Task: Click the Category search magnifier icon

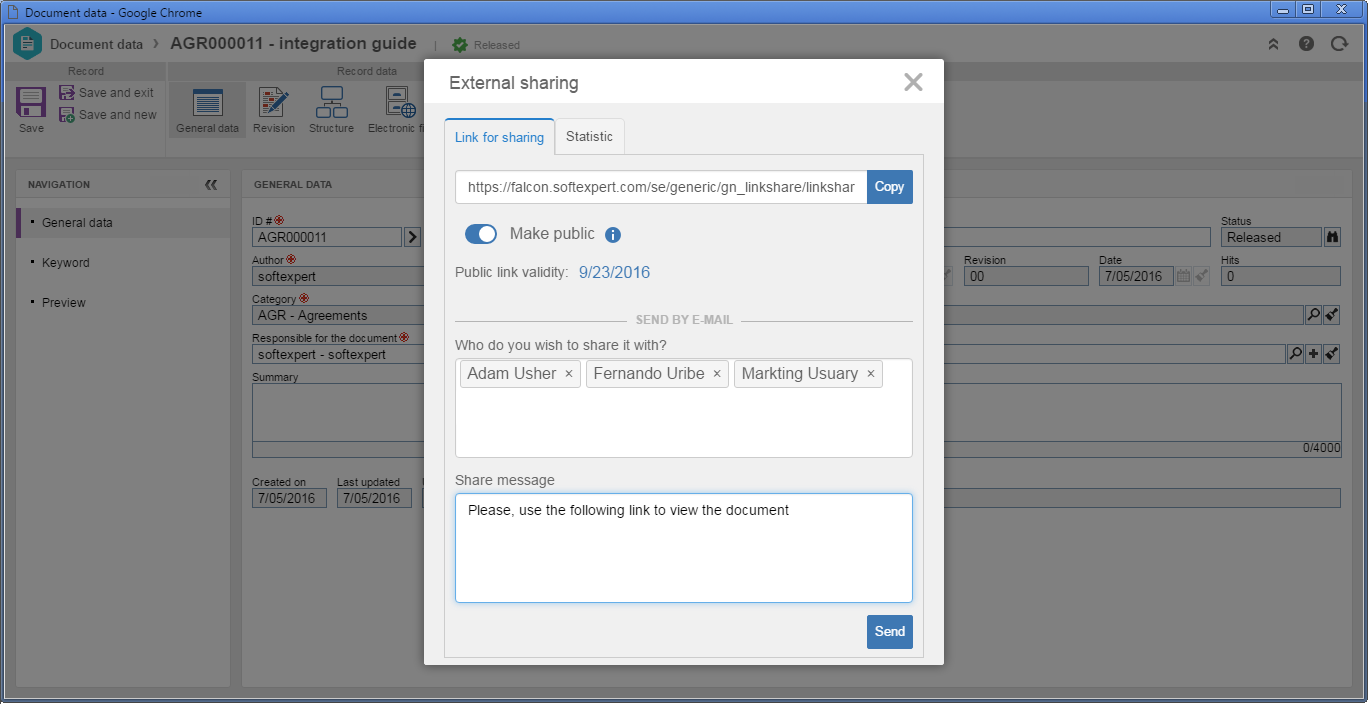Action: tap(1314, 315)
